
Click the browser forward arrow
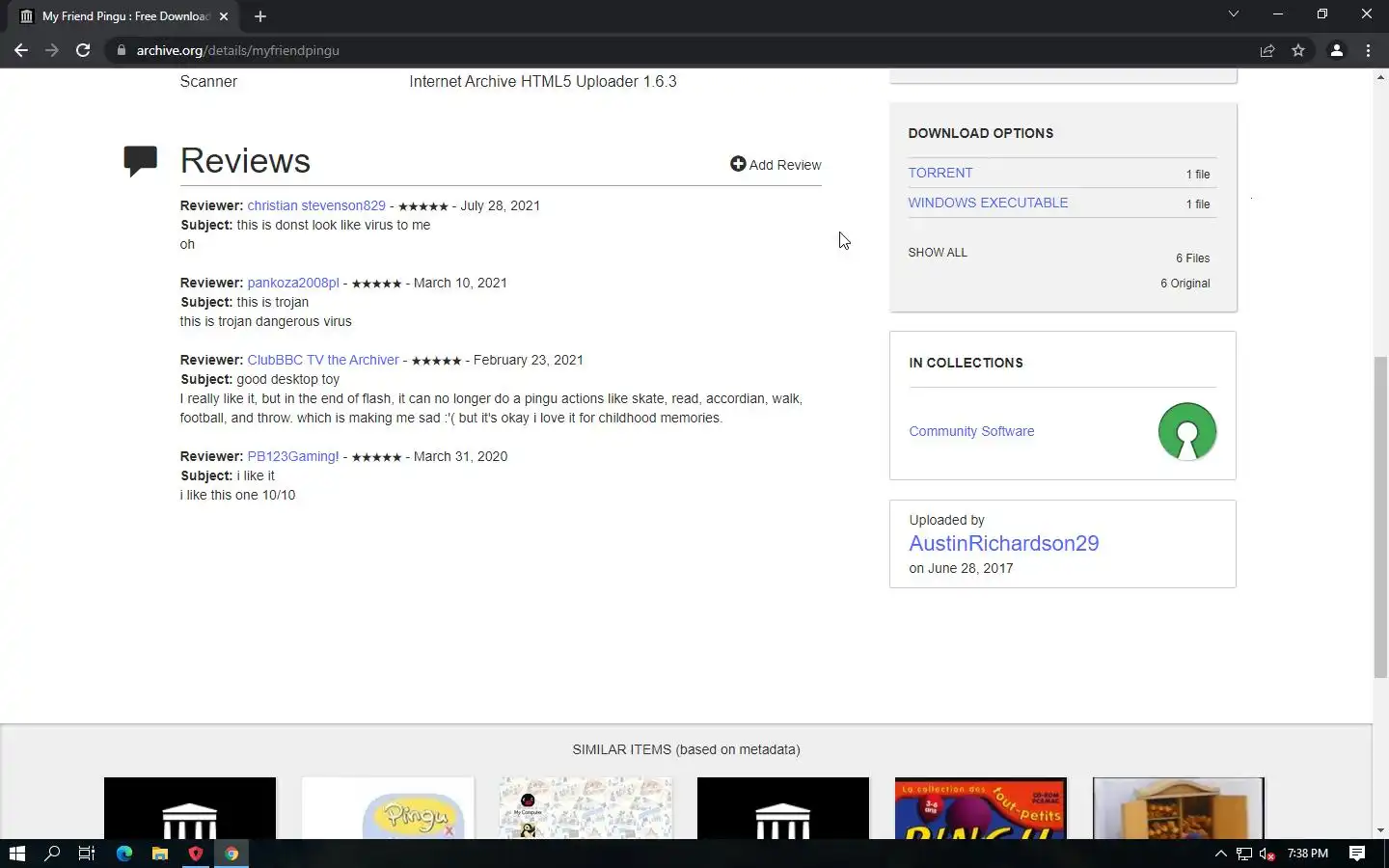pos(52,50)
